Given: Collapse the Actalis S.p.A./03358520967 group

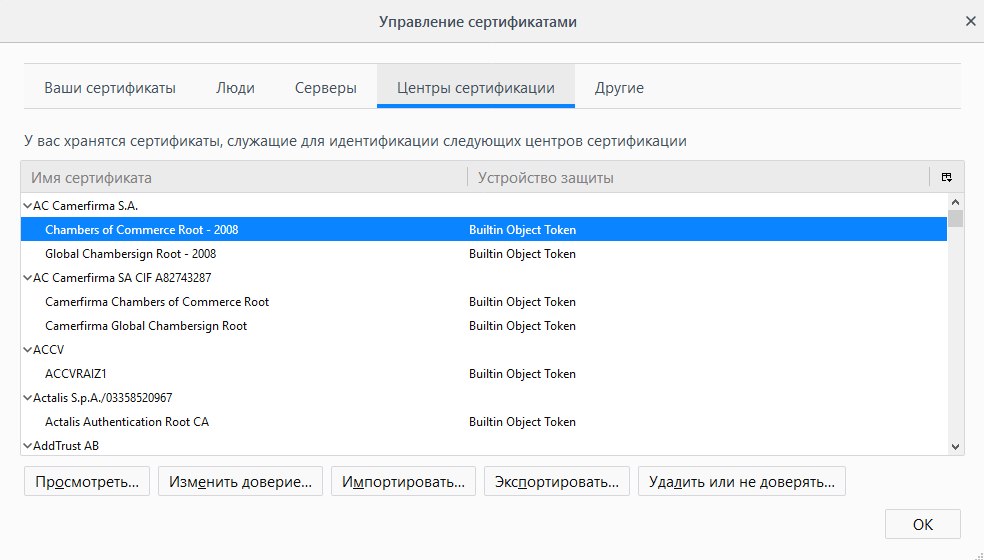Looking at the screenshot, I should [x=28, y=397].
